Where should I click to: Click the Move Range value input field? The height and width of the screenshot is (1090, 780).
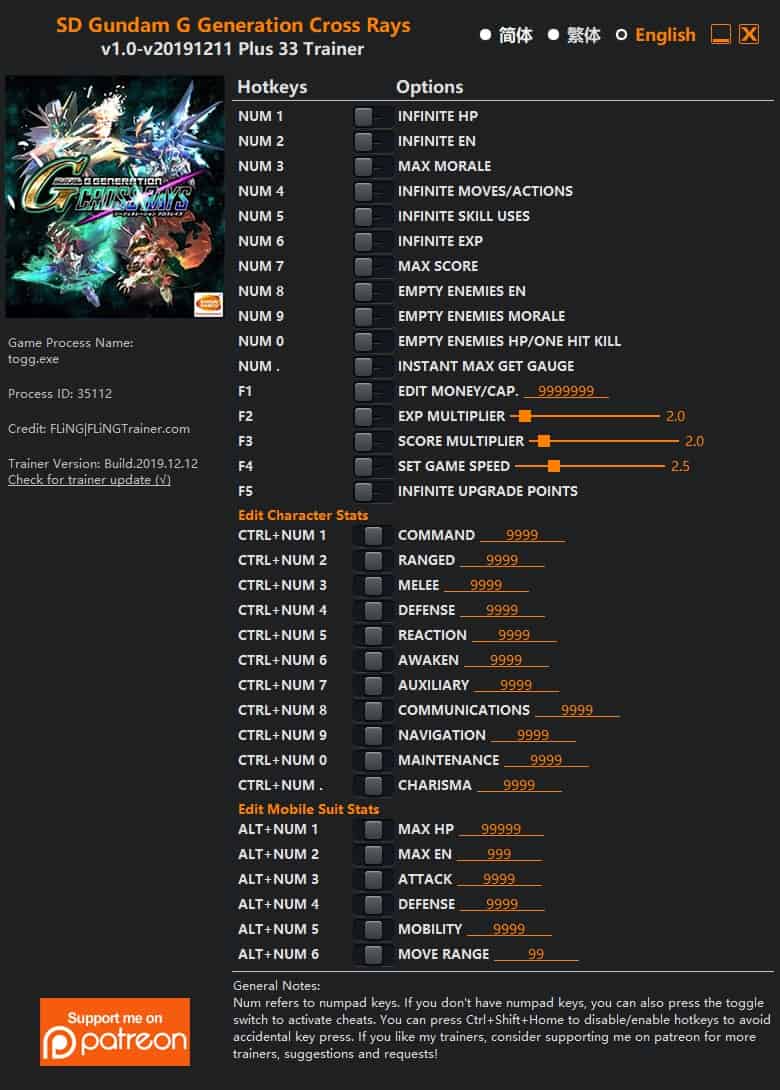pos(536,954)
